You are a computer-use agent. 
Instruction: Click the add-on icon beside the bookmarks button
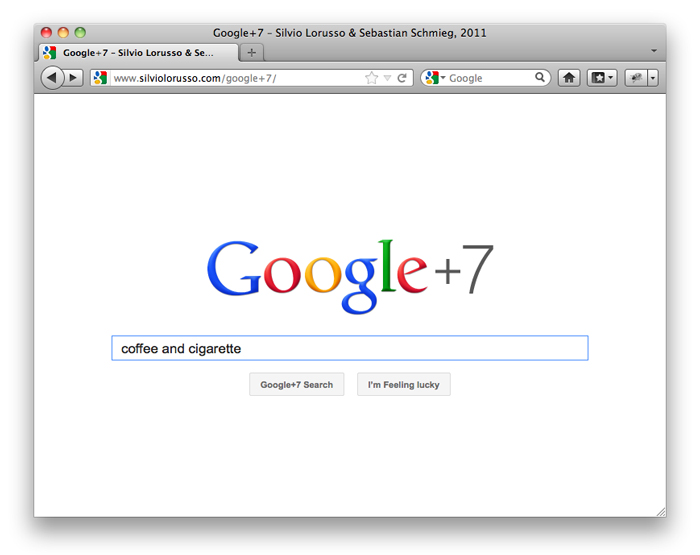pos(636,78)
